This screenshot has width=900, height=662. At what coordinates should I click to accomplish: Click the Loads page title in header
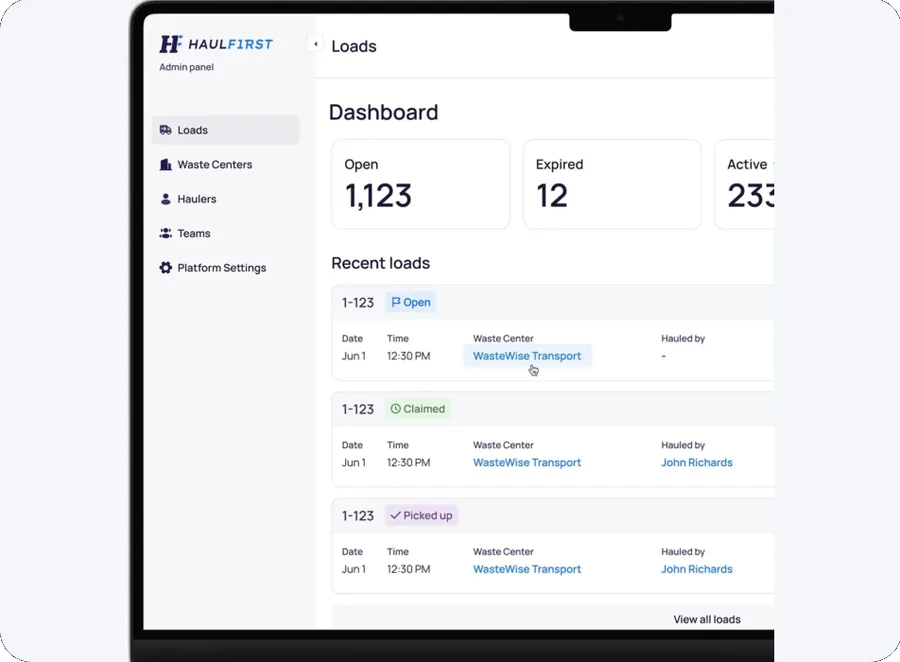[354, 47]
